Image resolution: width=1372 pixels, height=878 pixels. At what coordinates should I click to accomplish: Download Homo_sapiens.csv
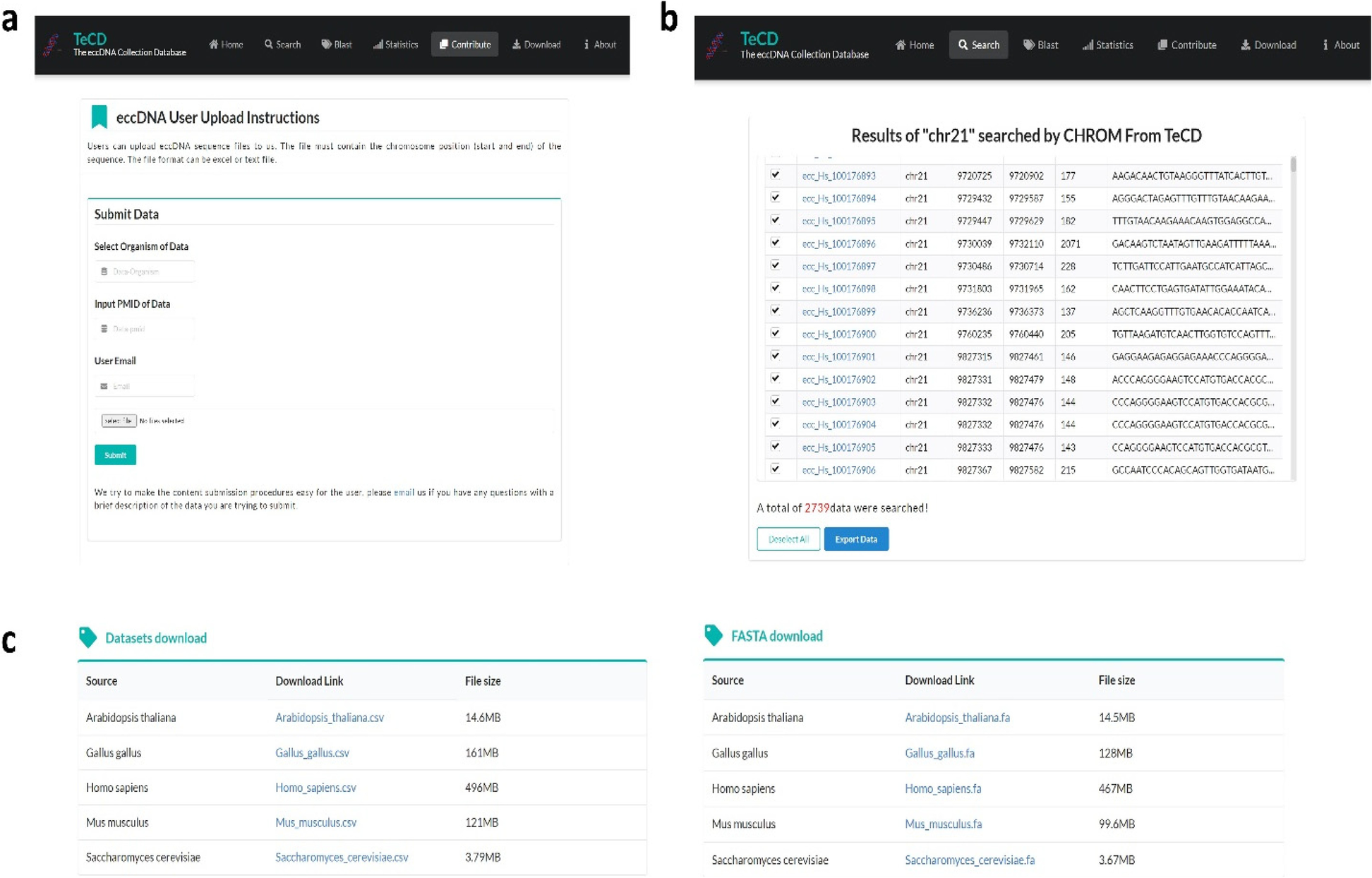pyautogui.click(x=315, y=788)
